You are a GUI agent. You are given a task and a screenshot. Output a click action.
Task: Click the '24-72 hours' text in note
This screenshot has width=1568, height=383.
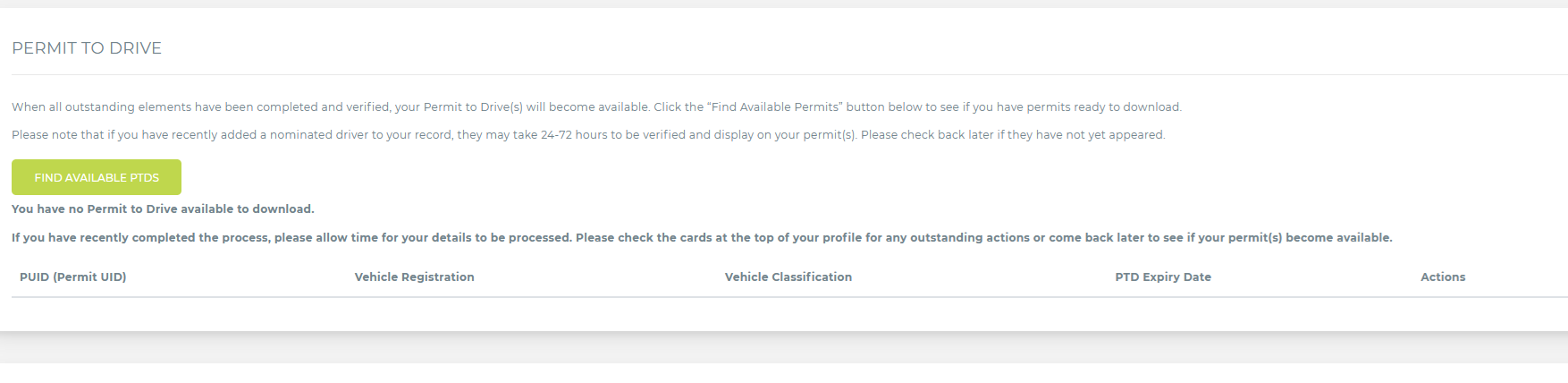[573, 135]
